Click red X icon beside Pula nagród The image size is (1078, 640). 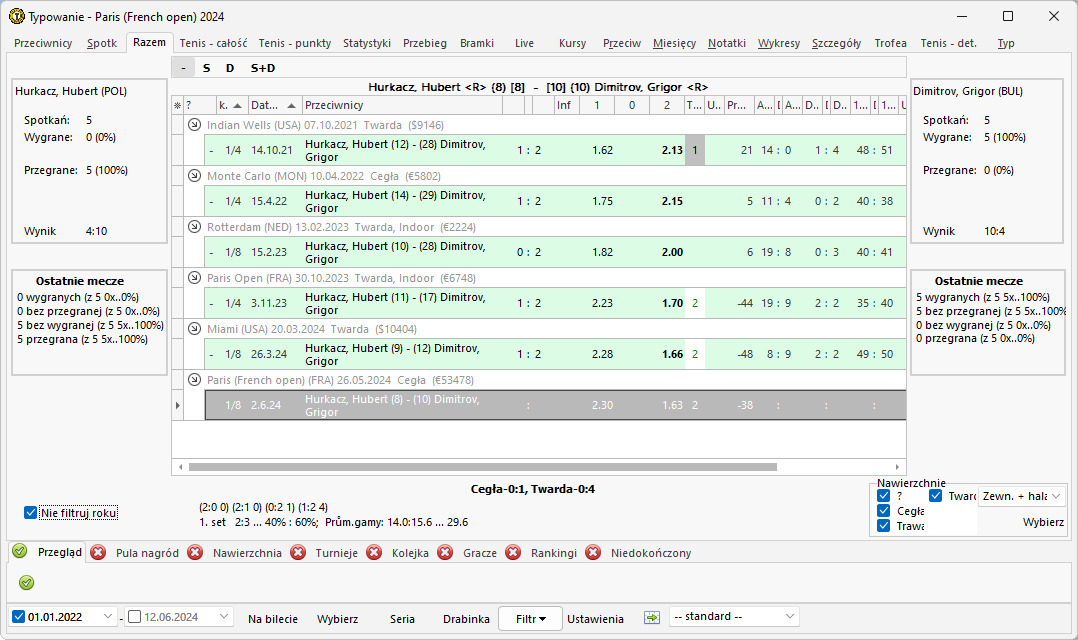(x=99, y=553)
